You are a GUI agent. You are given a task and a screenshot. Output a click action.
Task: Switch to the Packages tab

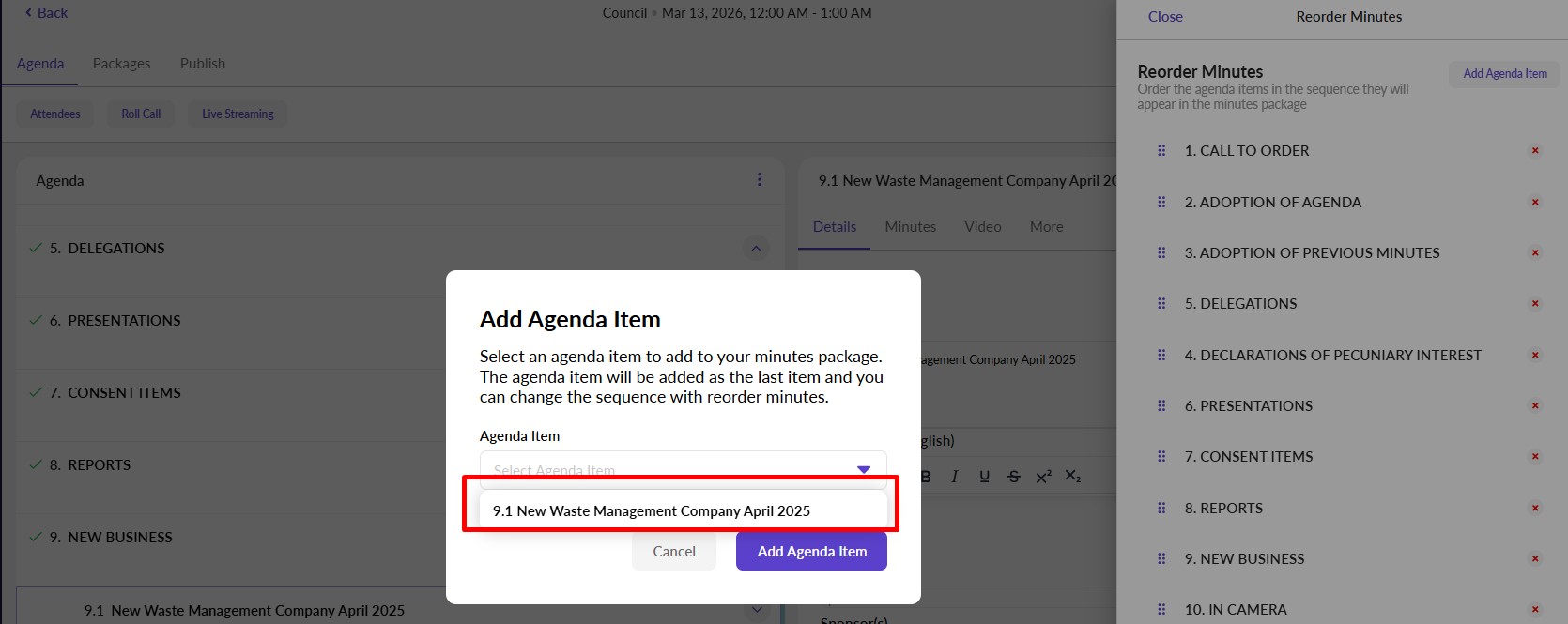(121, 64)
